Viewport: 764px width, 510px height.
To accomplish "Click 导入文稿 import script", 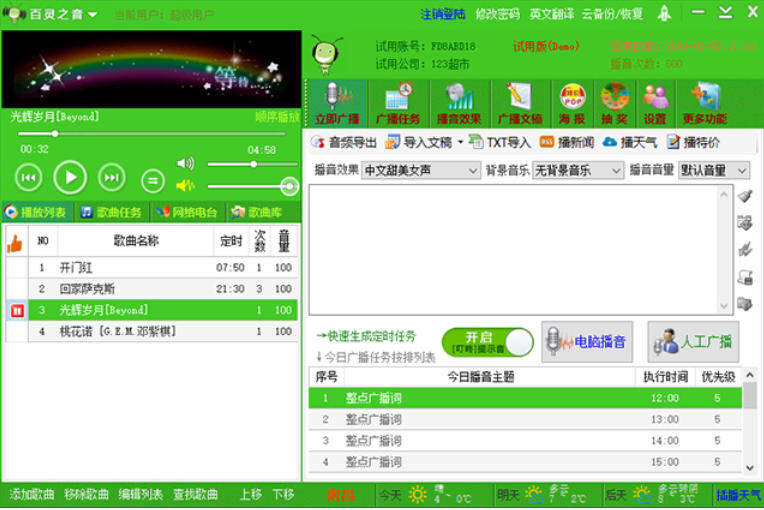I will tap(419, 142).
